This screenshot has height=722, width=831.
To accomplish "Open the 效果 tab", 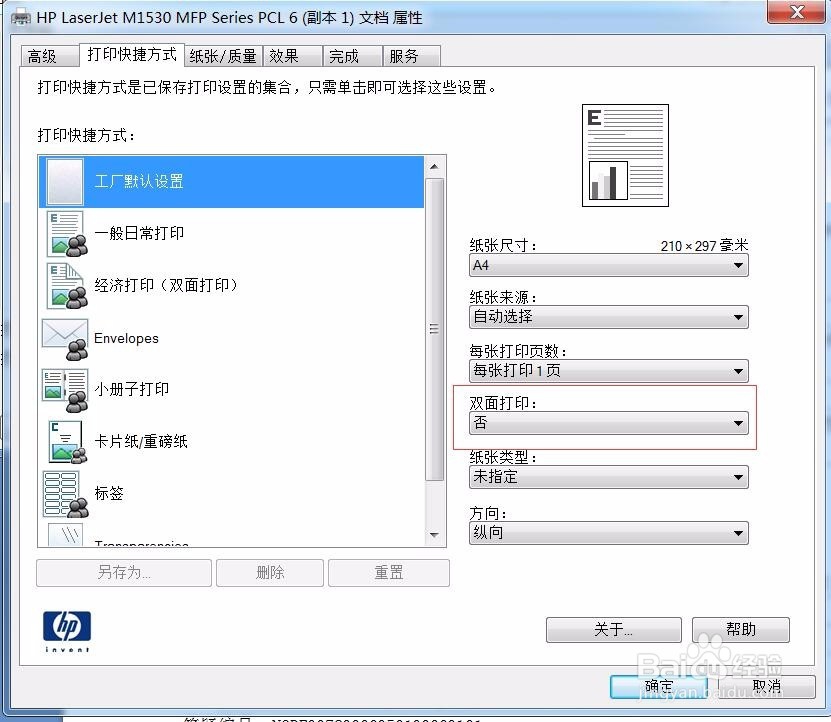I will [x=293, y=56].
